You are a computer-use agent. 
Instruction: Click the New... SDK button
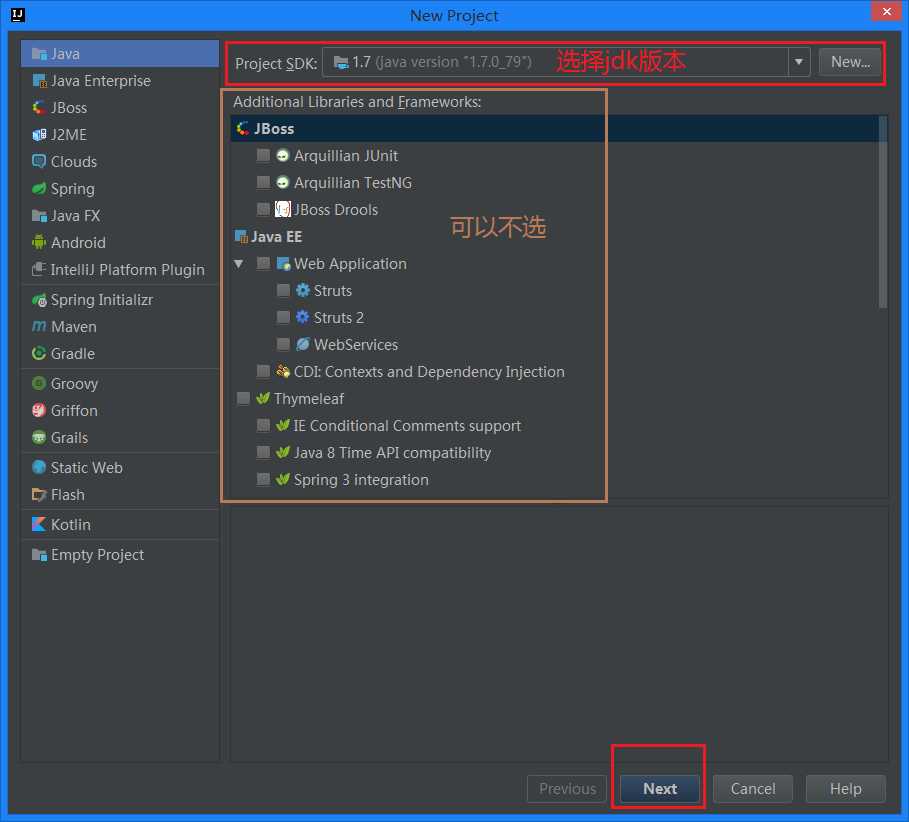coord(850,62)
